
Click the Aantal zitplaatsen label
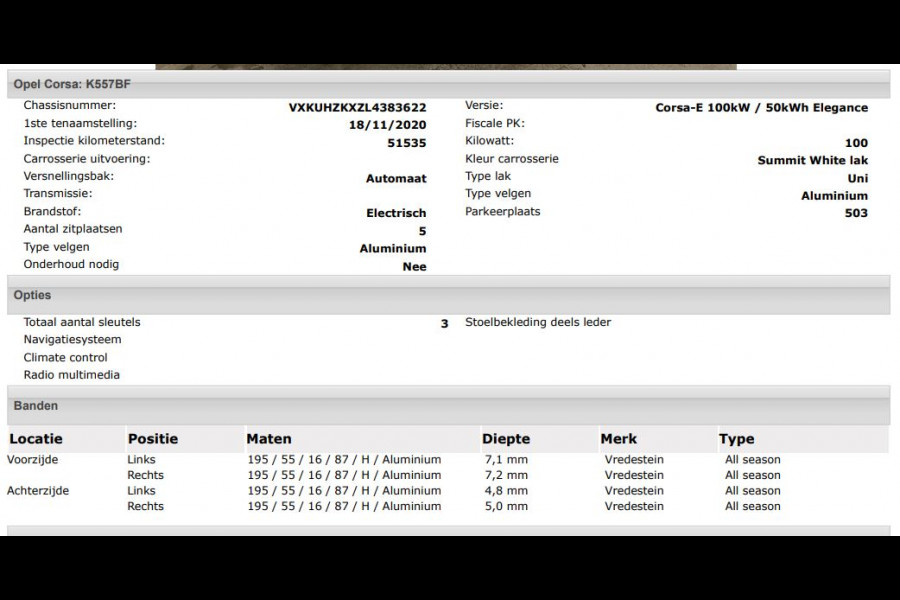(73, 229)
